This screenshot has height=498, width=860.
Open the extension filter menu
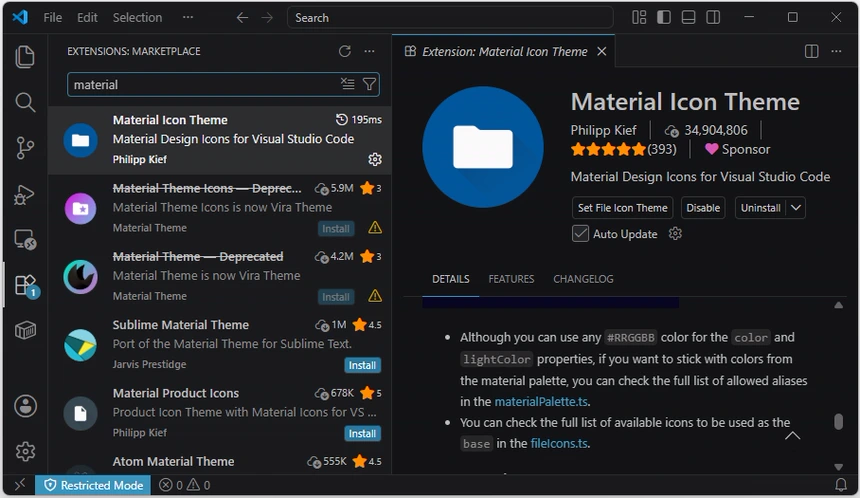(x=369, y=84)
